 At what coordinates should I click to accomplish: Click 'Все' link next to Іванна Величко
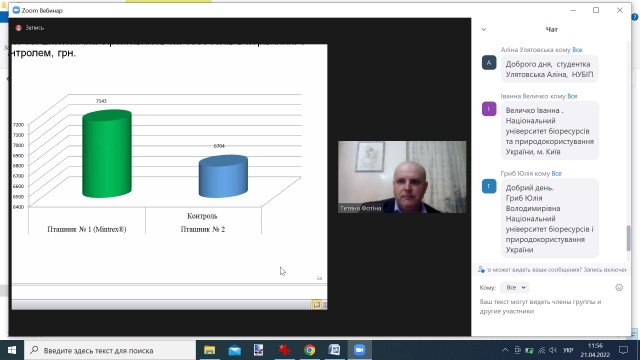pos(572,96)
